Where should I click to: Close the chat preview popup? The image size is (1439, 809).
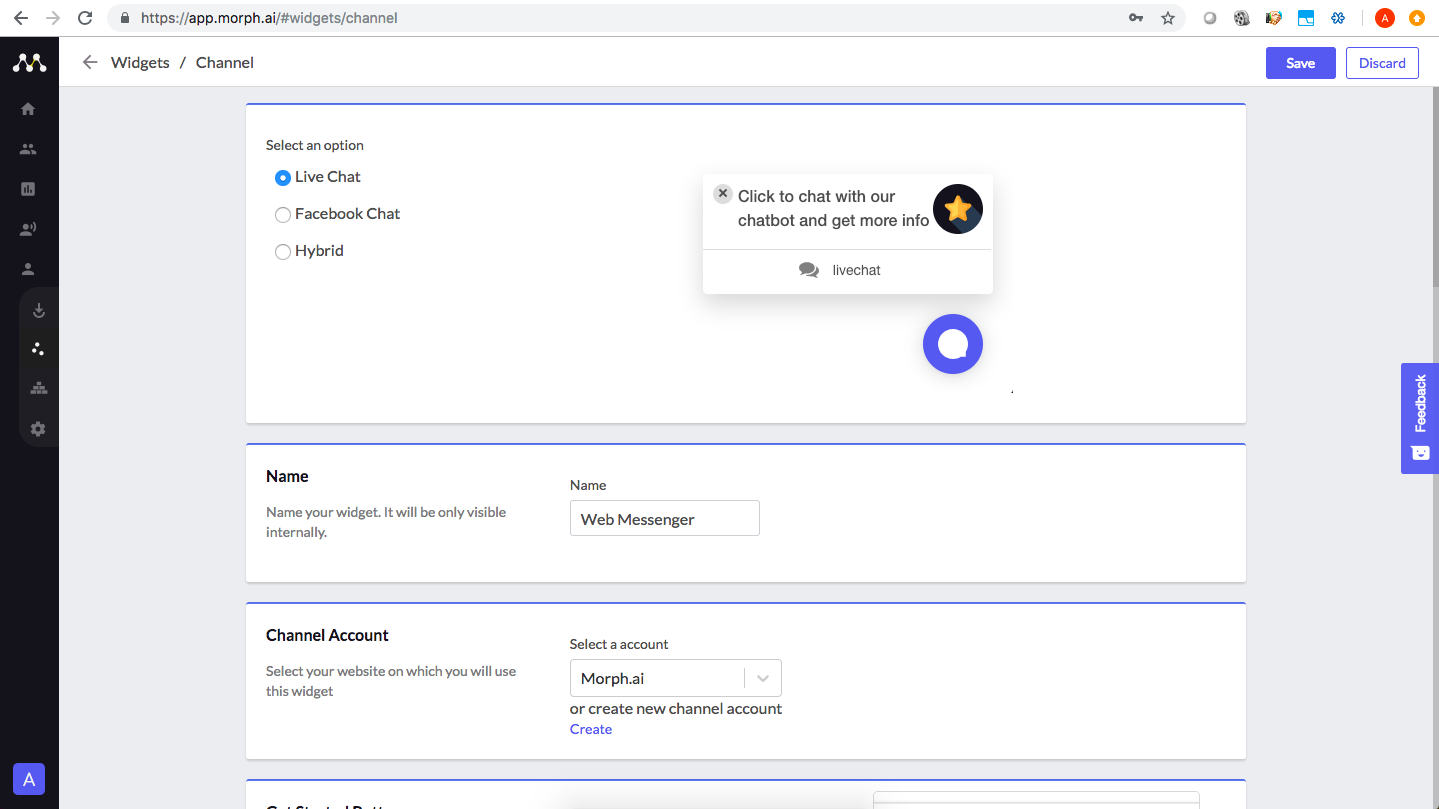(723, 194)
